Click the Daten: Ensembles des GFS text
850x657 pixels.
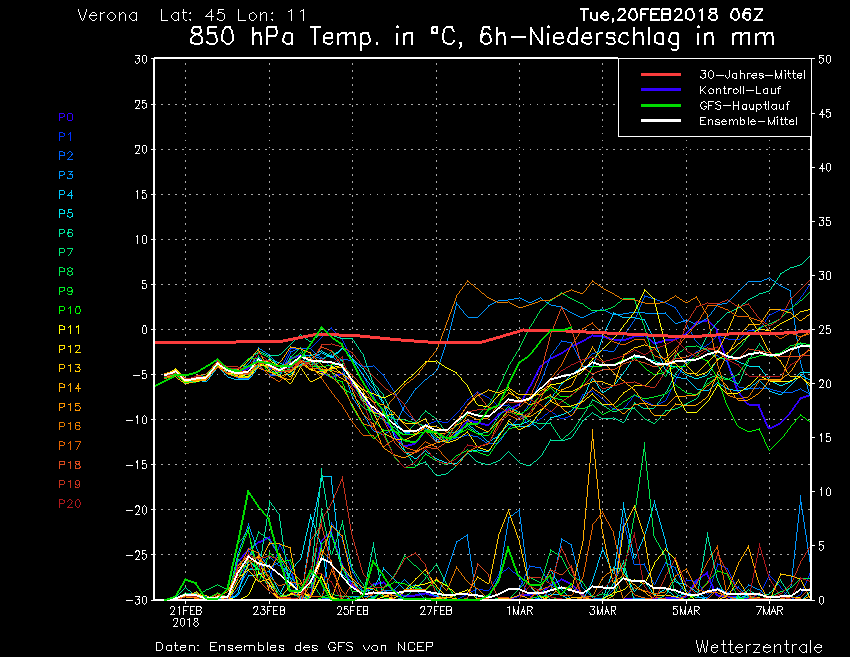pyautogui.click(x=294, y=647)
